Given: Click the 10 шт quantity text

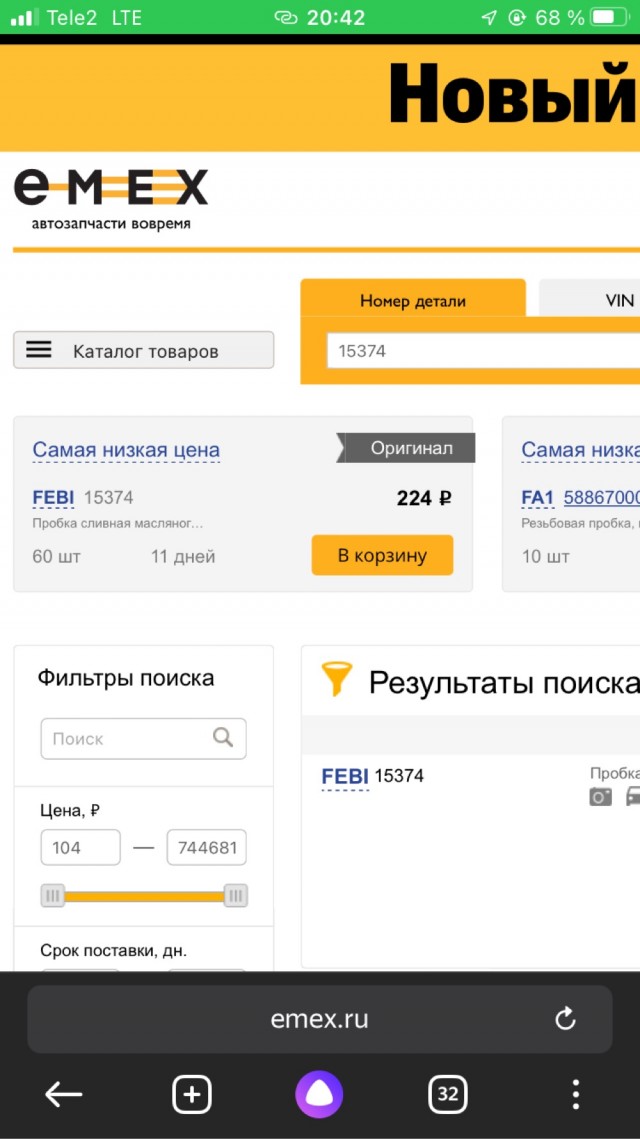Looking at the screenshot, I should point(546,557).
